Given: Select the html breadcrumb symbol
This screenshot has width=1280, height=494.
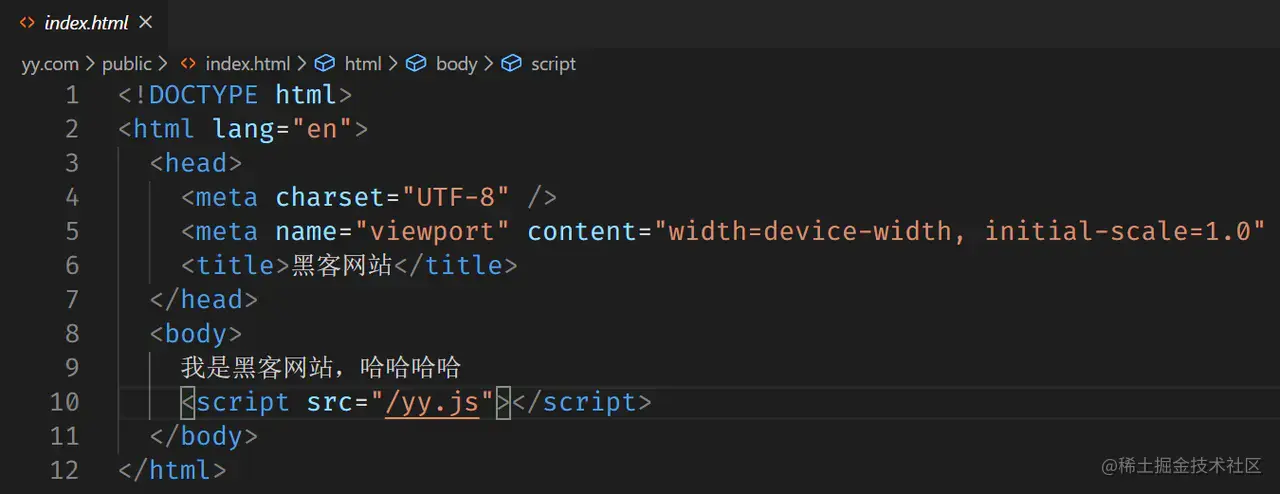Looking at the screenshot, I should 363,63.
